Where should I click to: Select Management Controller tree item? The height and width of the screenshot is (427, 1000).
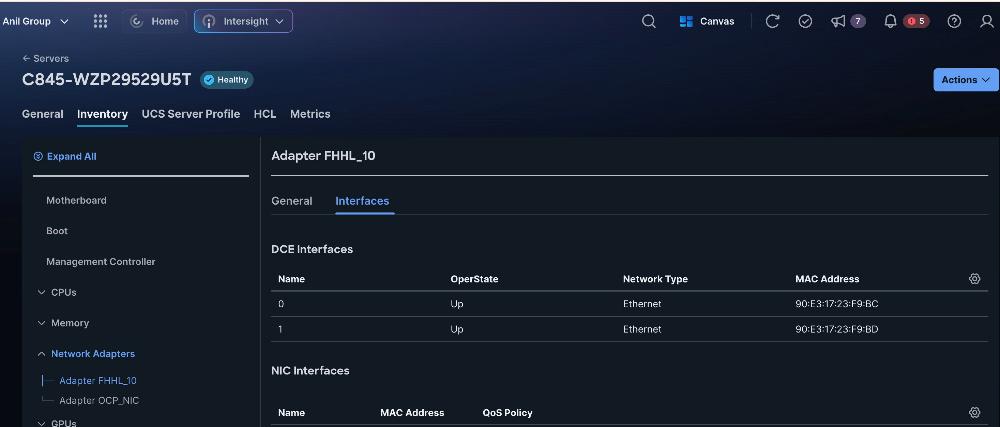click(101, 261)
